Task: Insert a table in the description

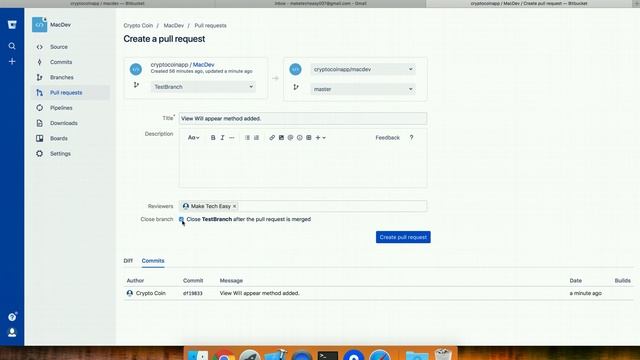Action: pyautogui.click(x=309, y=138)
